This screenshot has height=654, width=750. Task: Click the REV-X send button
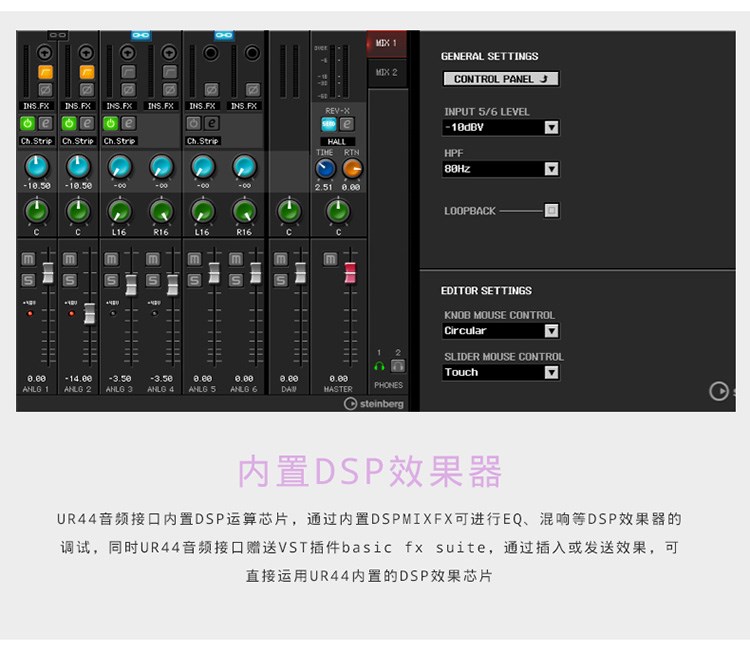pyautogui.click(x=329, y=124)
